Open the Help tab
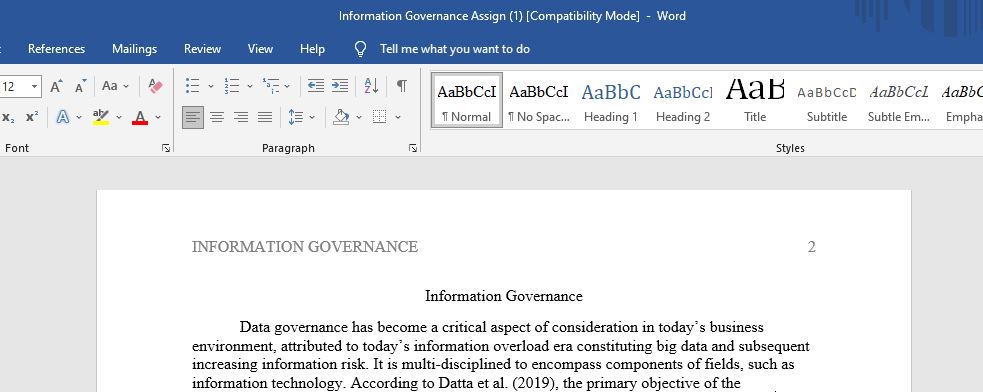Viewport: 983px width, 392px height. point(312,49)
